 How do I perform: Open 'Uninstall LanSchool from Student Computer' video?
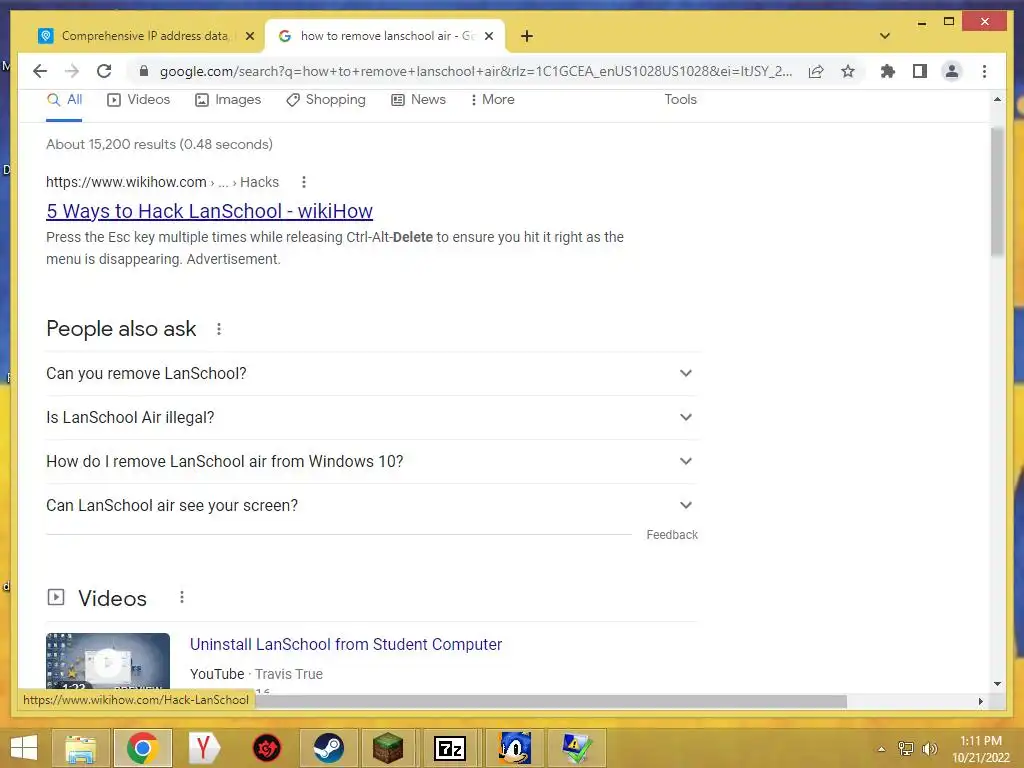pyautogui.click(x=345, y=645)
